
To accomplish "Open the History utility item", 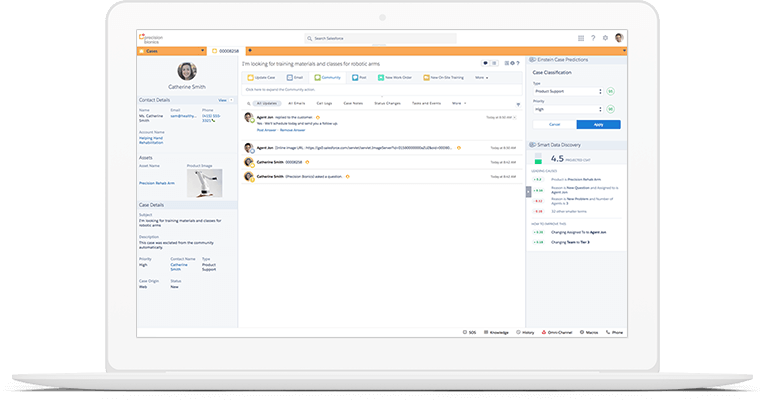I will click(x=525, y=331).
